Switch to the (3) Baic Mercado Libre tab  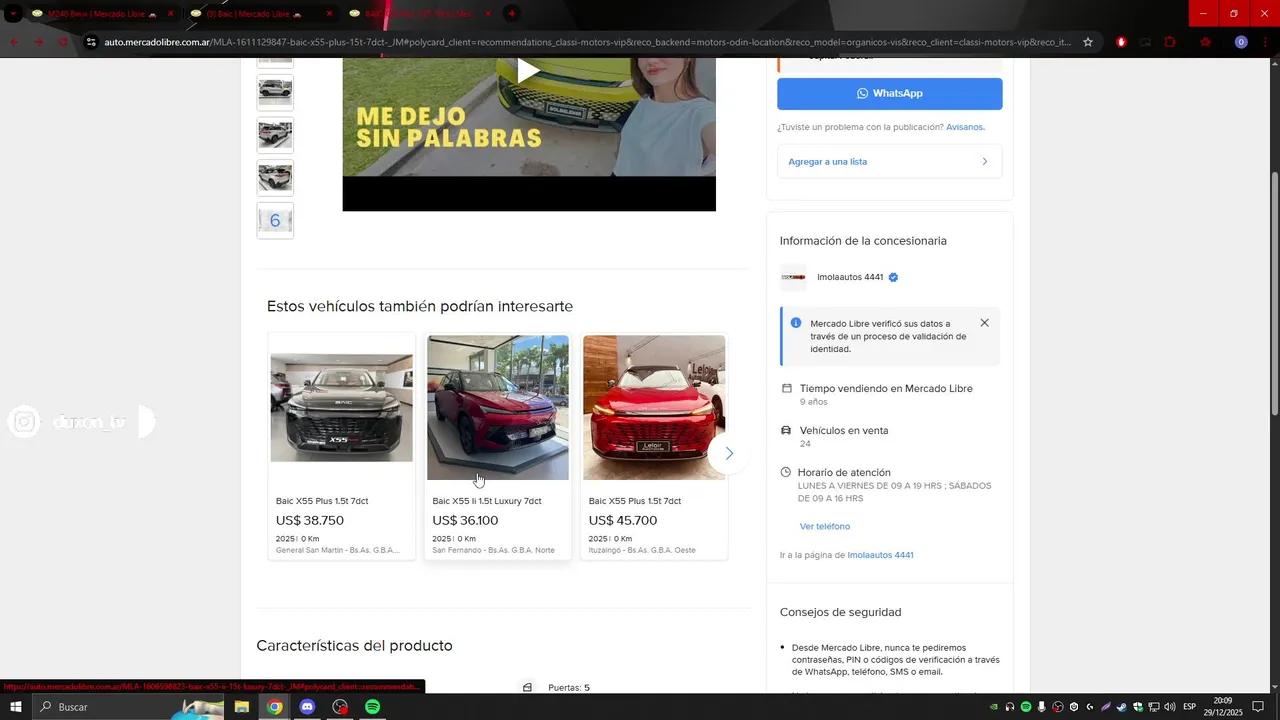(260, 14)
